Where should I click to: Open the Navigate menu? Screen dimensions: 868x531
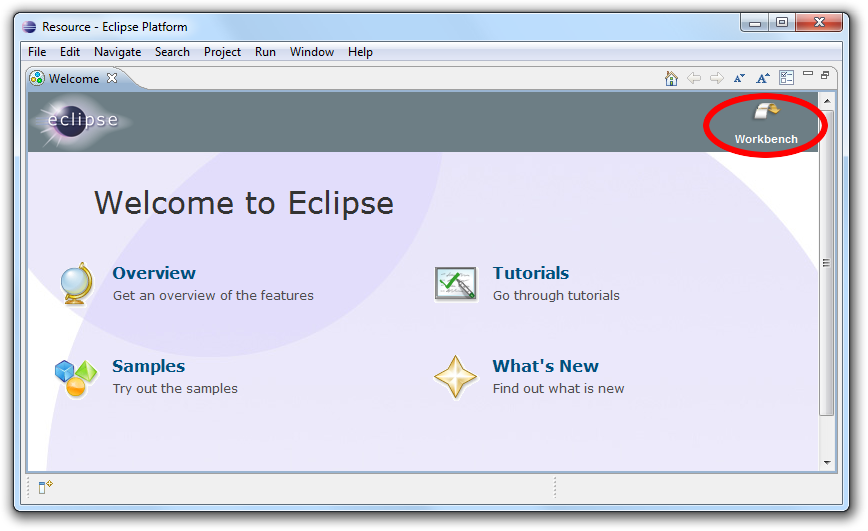pos(117,52)
